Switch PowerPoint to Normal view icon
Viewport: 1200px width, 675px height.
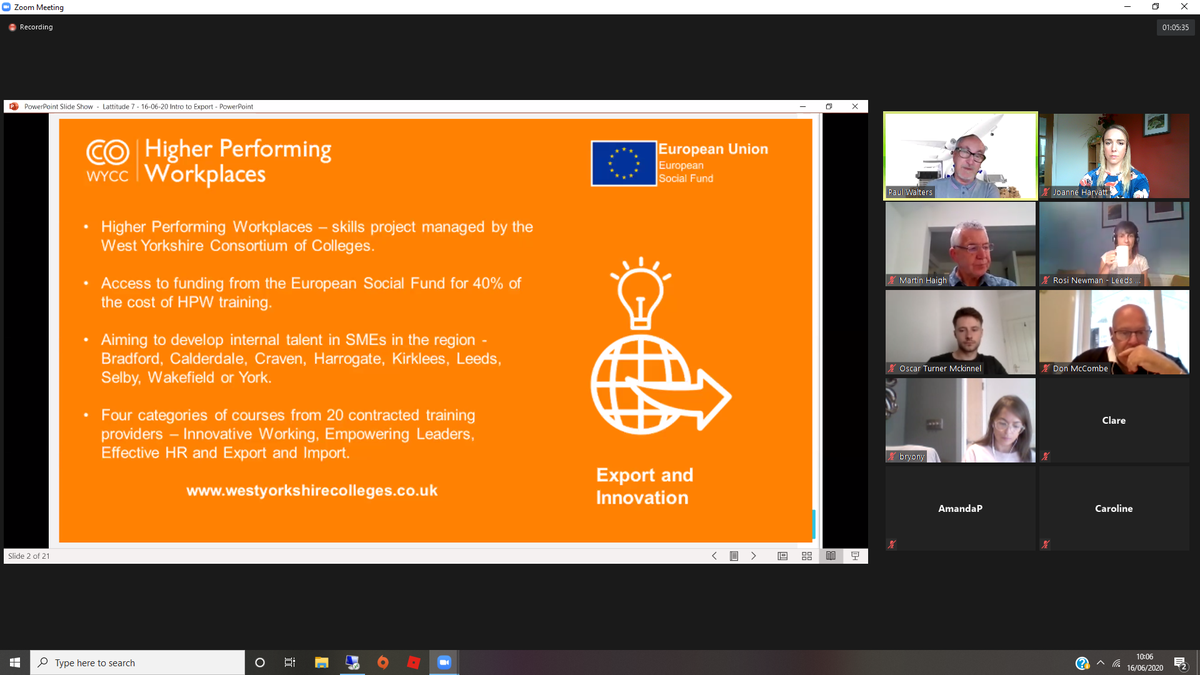(x=782, y=556)
